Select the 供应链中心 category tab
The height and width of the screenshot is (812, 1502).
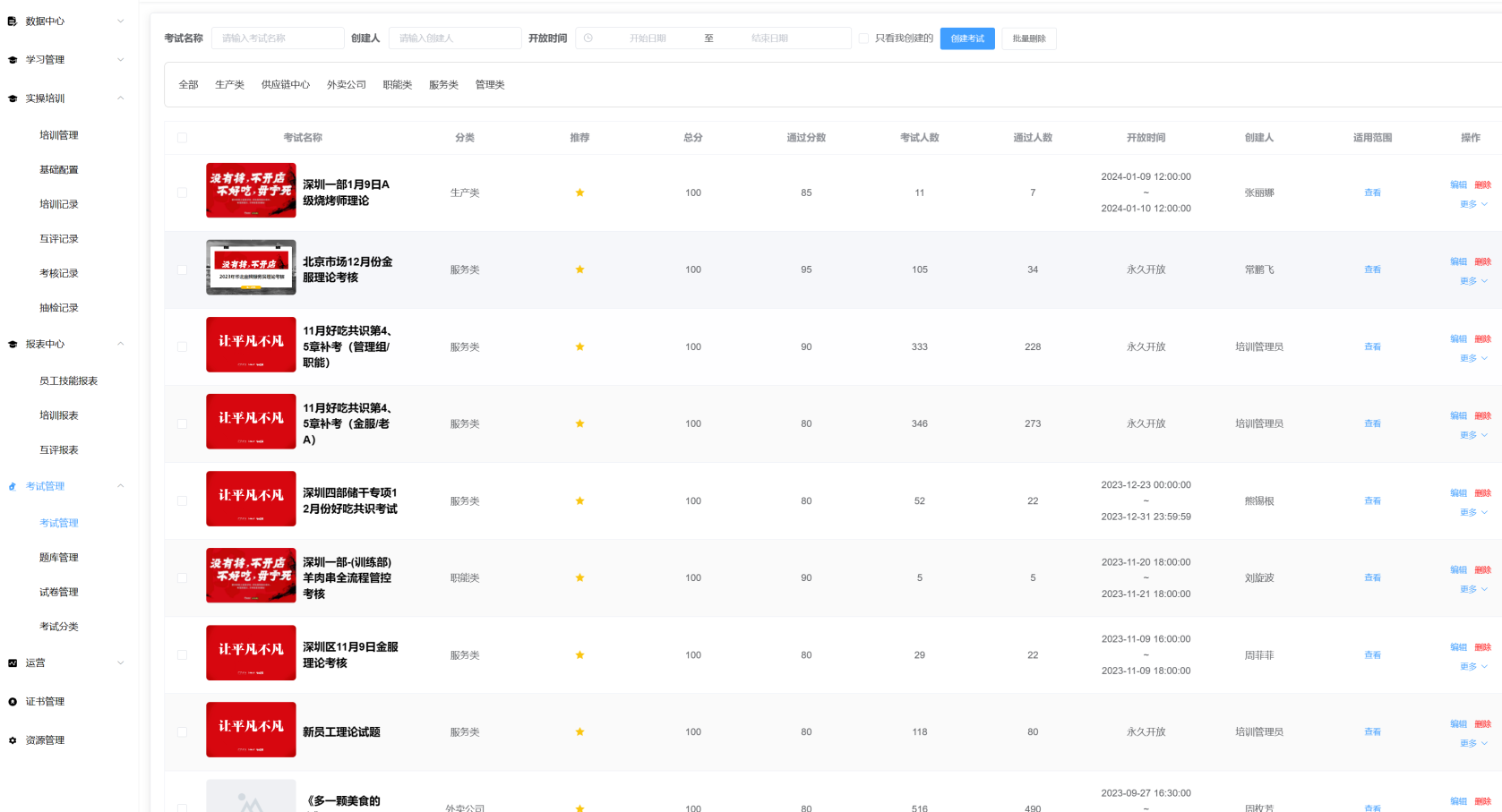pyautogui.click(x=286, y=85)
